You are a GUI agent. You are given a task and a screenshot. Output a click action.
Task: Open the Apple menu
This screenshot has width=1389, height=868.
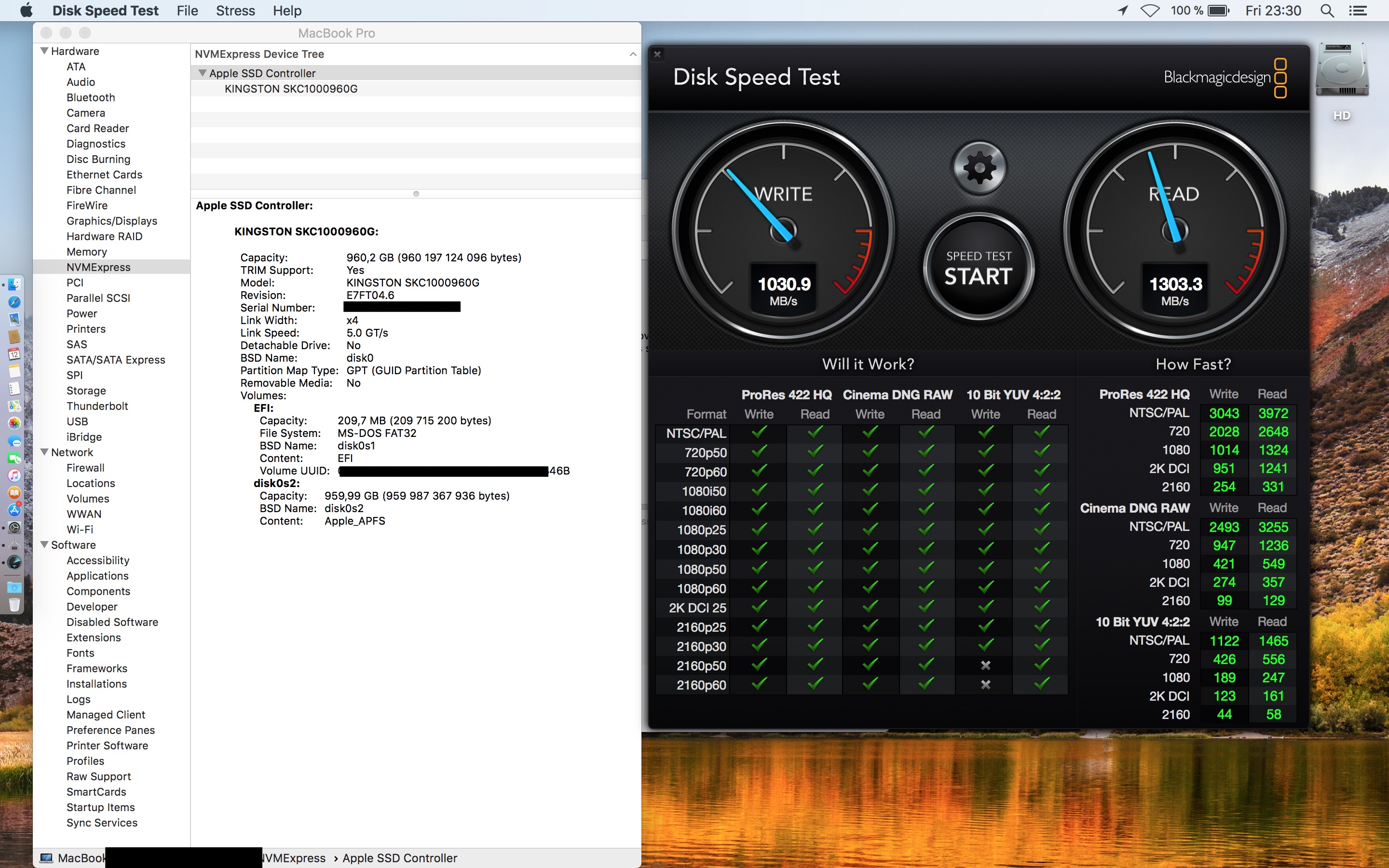coord(26,10)
